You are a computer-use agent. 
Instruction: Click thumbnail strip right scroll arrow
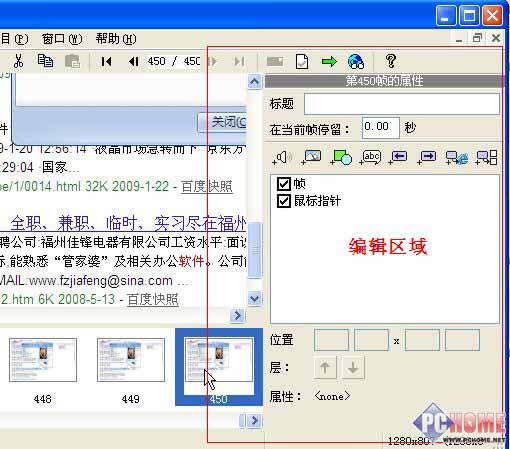pyautogui.click(x=255, y=421)
